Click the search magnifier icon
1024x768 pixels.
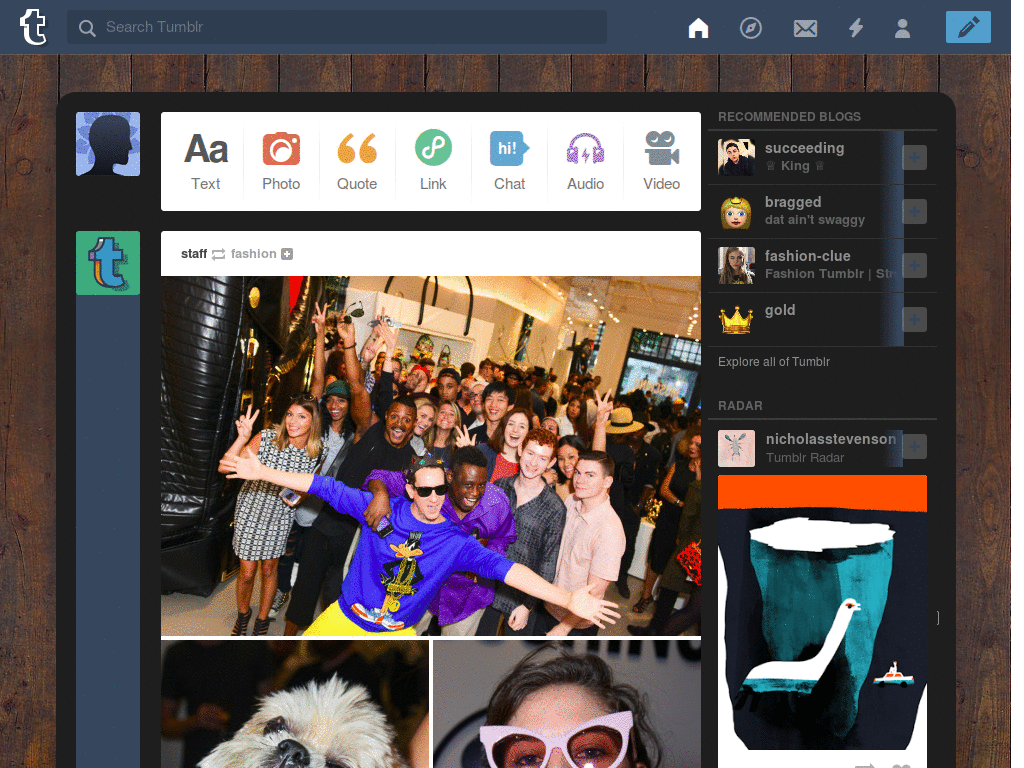pyautogui.click(x=87, y=28)
